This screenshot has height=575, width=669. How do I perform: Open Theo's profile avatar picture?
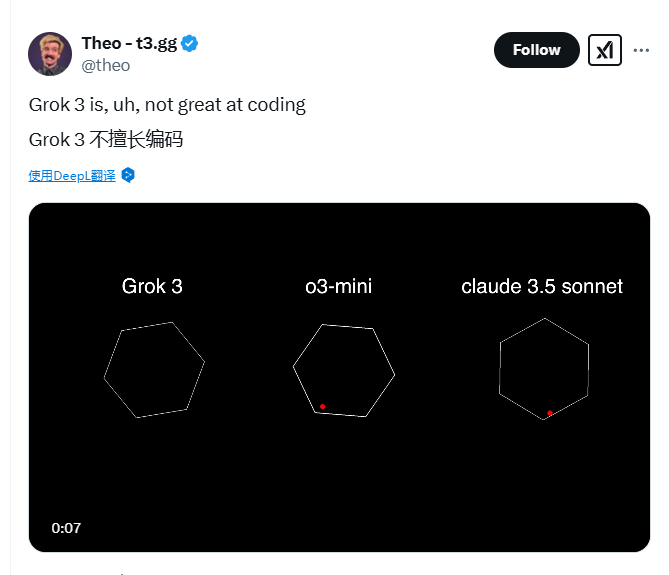pos(50,54)
